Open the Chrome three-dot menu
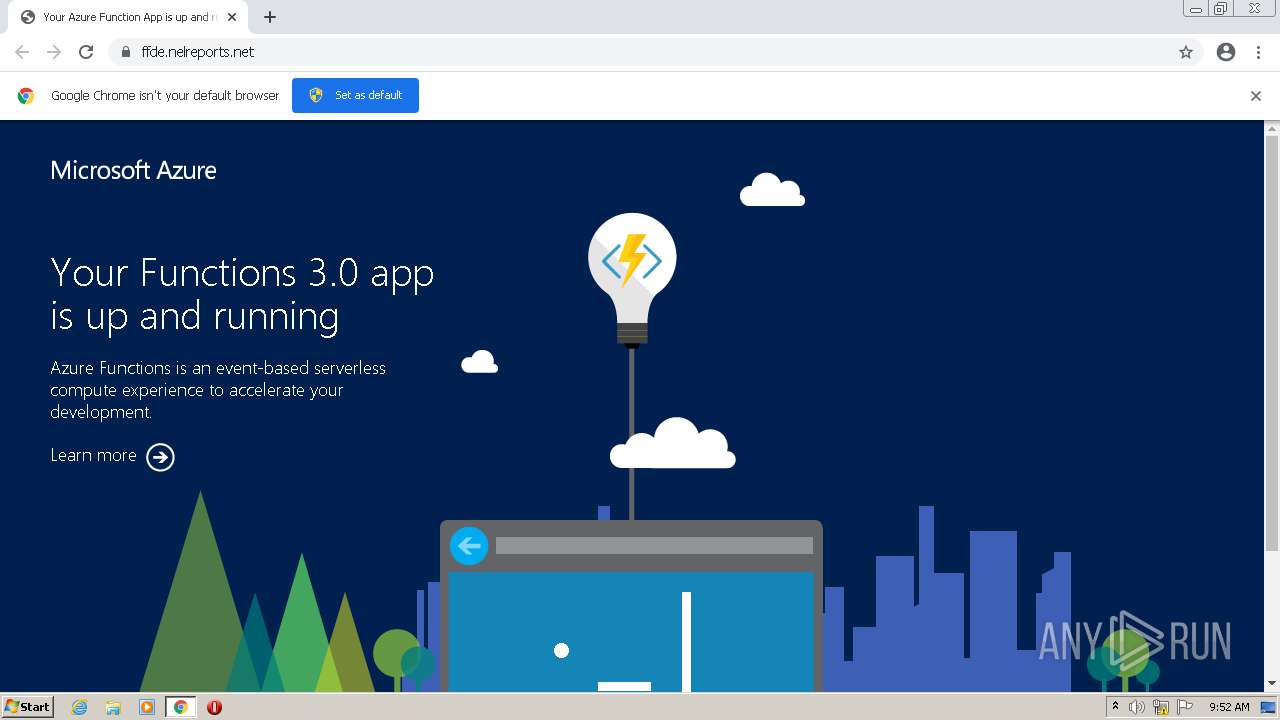The width and height of the screenshot is (1280, 720). [x=1258, y=52]
